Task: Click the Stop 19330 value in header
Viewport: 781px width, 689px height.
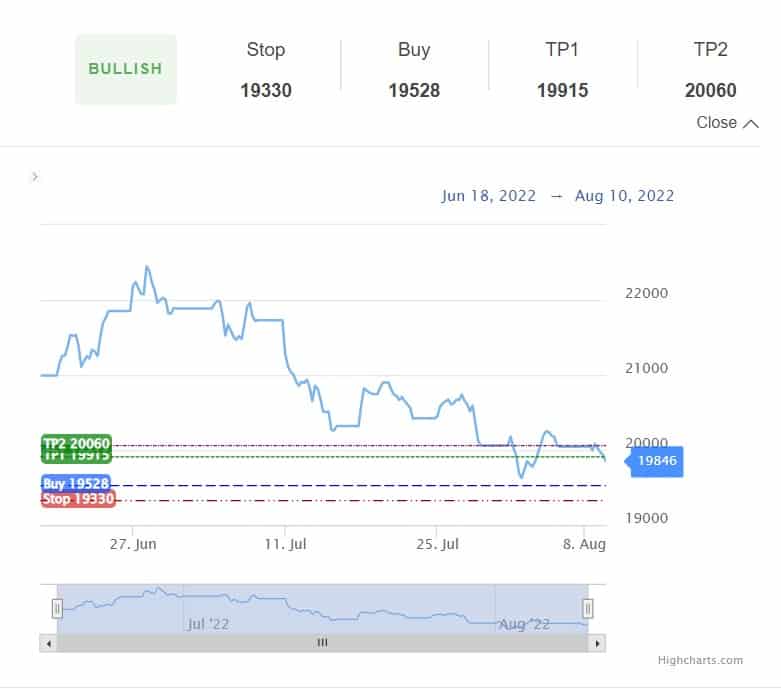Action: click(x=266, y=90)
